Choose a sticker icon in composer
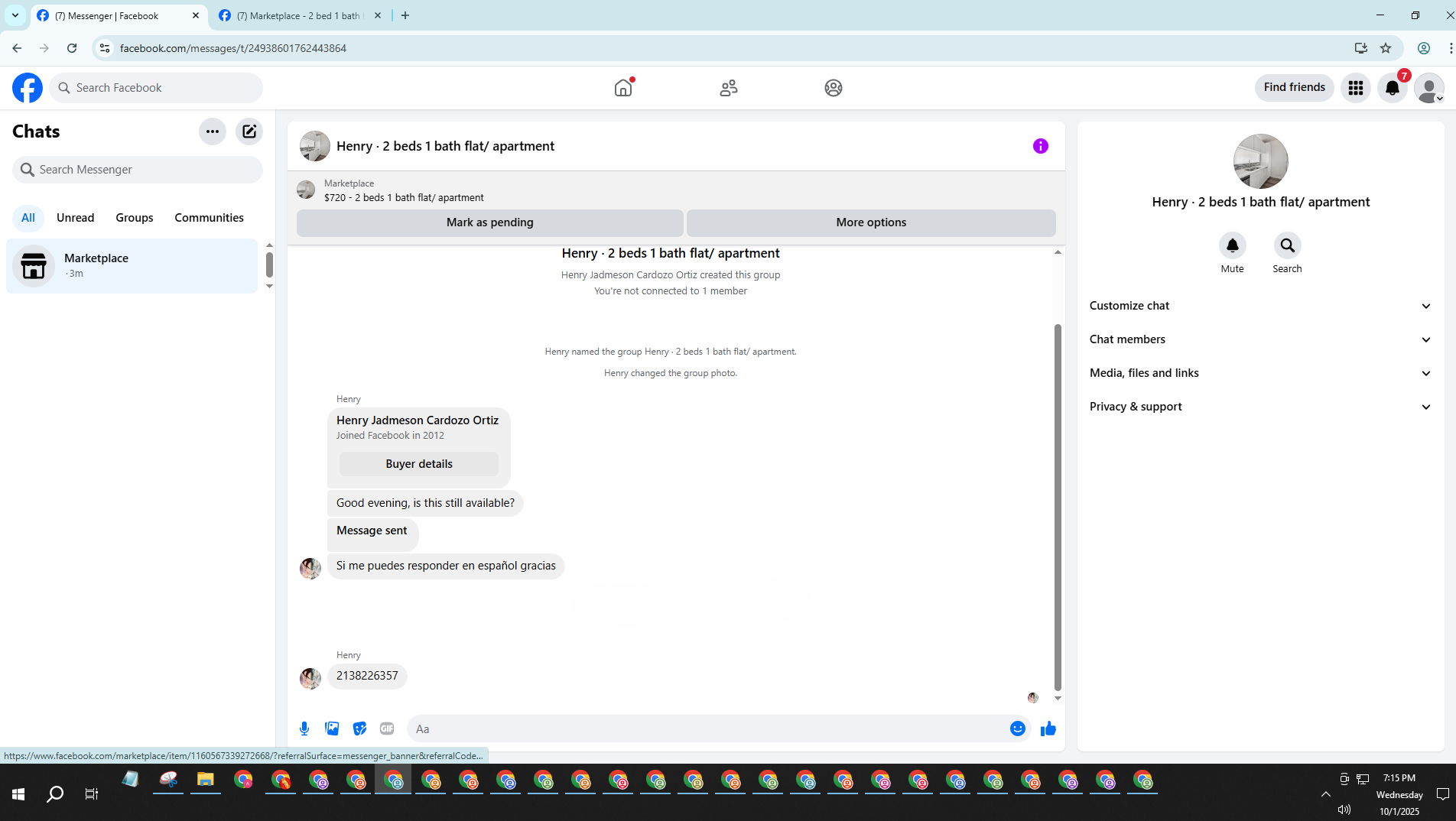Image resolution: width=1456 pixels, height=821 pixels. [x=359, y=729]
